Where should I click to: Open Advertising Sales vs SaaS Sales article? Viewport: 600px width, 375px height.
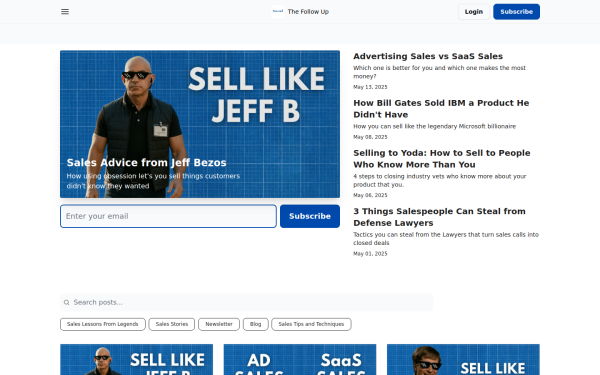428,56
